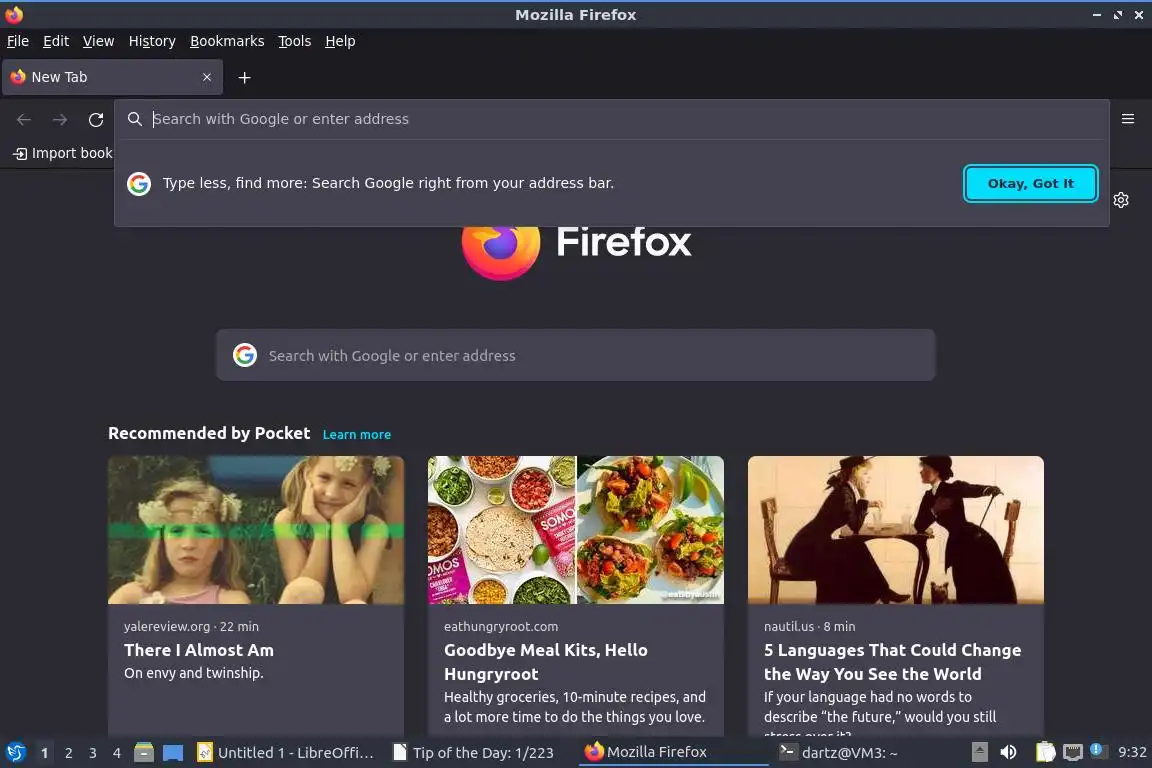Open the Edit menu
This screenshot has height=768, width=1152.
click(56, 41)
